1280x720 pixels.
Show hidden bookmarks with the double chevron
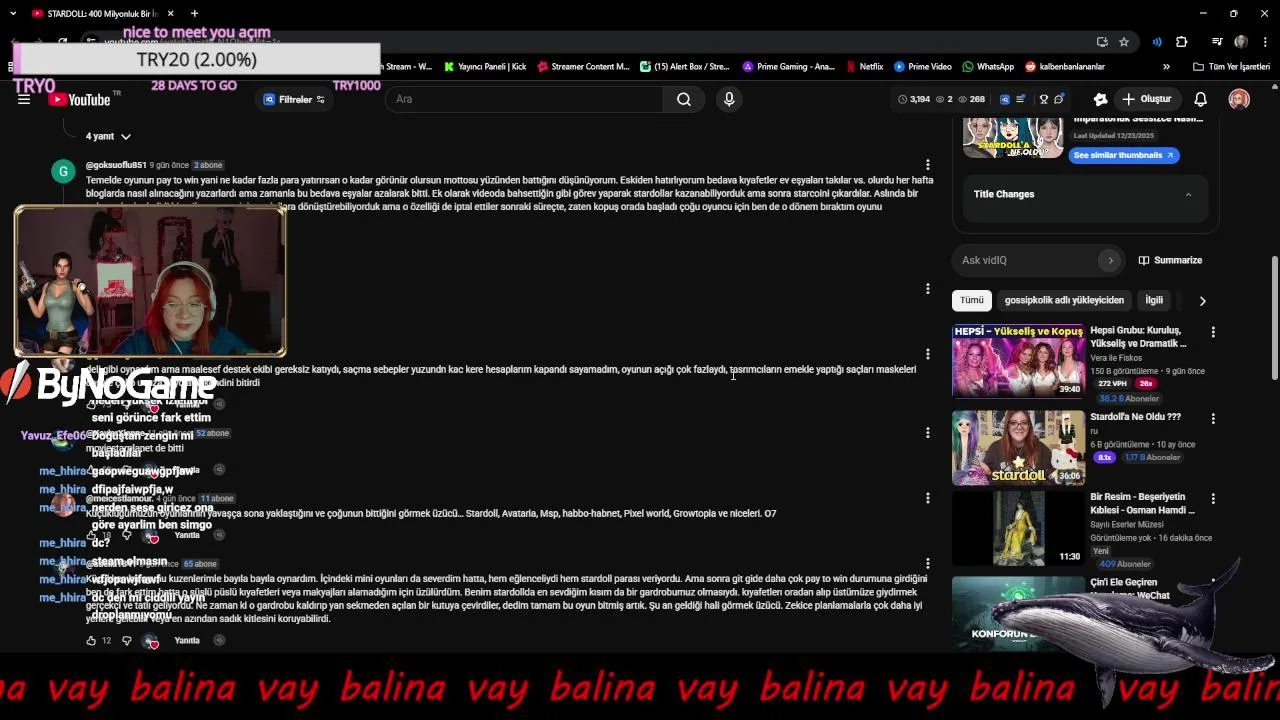[x=1166, y=67]
